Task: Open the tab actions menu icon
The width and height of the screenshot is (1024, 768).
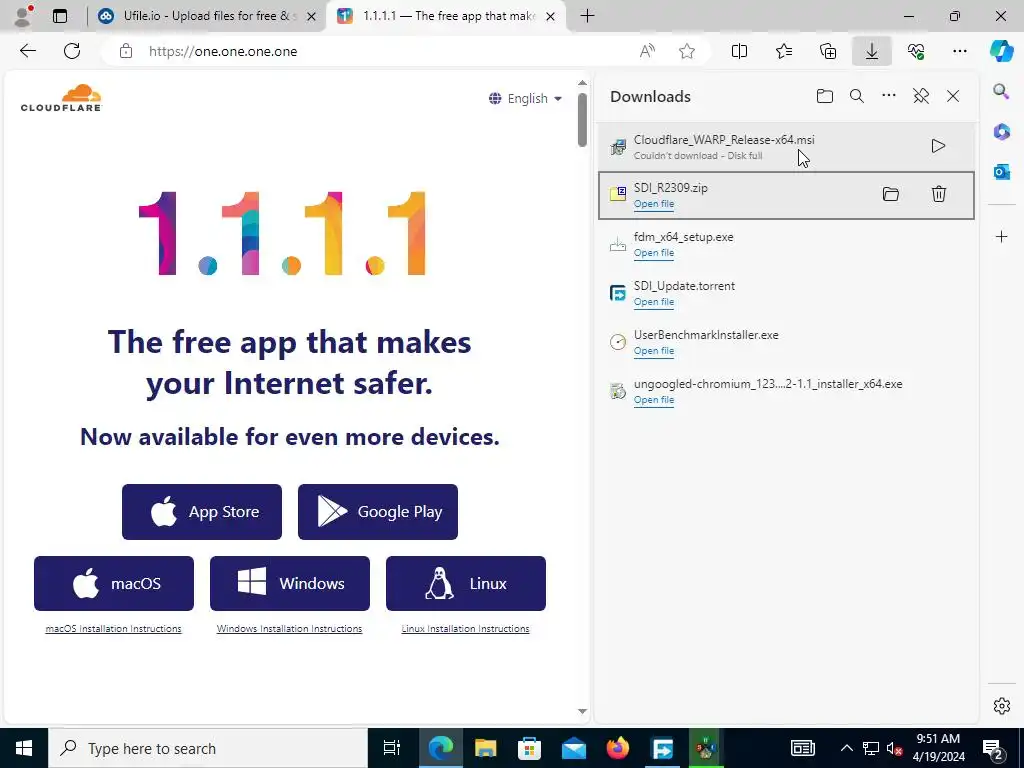Action: coord(59,16)
